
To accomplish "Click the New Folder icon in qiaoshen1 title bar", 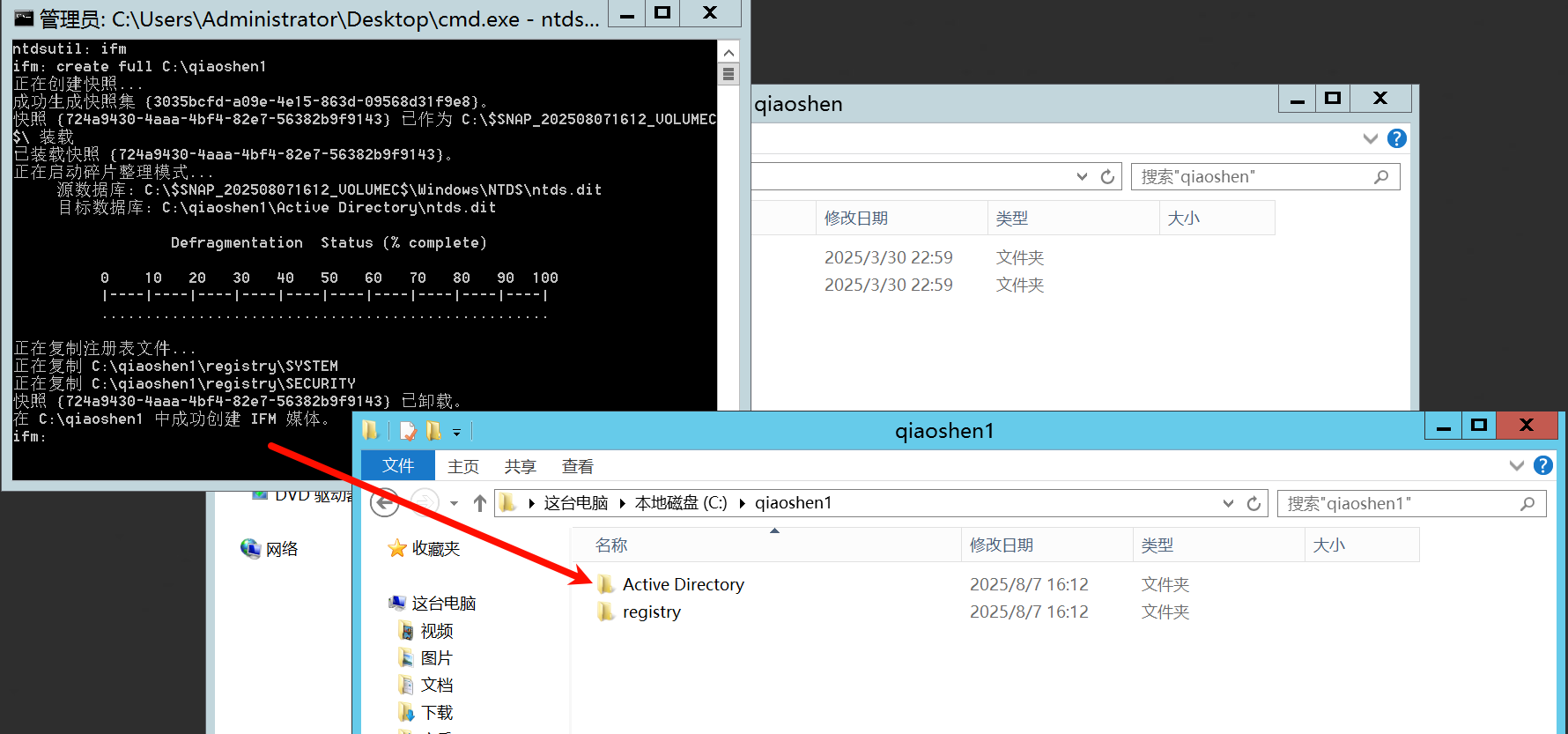I will point(433,431).
